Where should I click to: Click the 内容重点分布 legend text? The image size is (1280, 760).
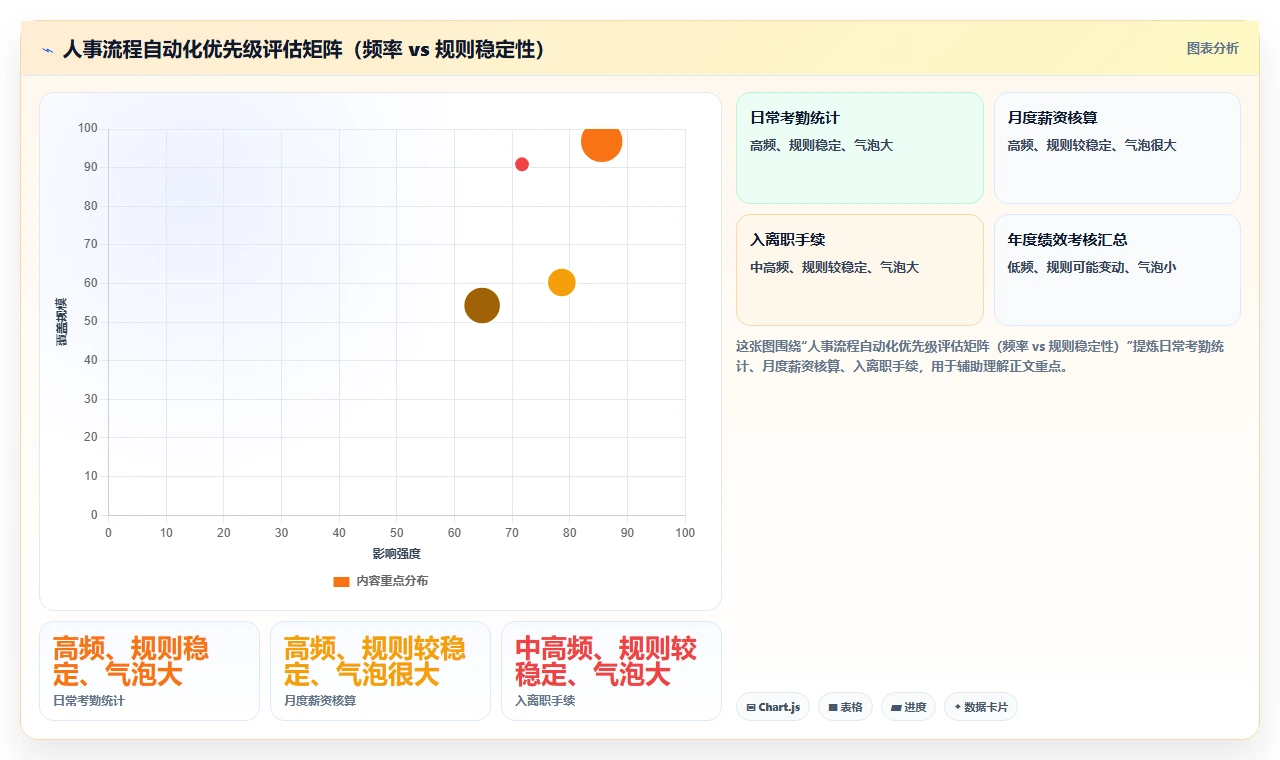click(392, 581)
